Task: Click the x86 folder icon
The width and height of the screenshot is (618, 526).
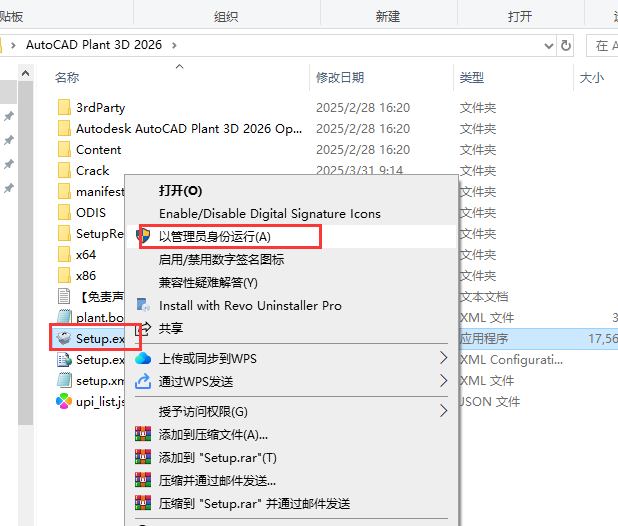Action: pos(64,275)
